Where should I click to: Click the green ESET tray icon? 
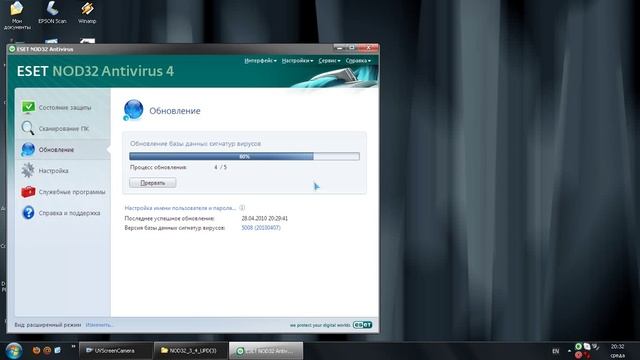578,346
